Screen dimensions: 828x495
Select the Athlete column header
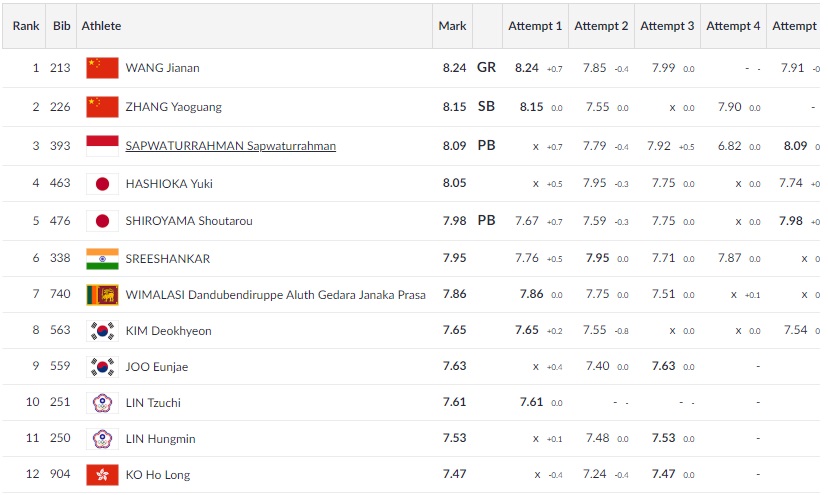click(x=101, y=26)
